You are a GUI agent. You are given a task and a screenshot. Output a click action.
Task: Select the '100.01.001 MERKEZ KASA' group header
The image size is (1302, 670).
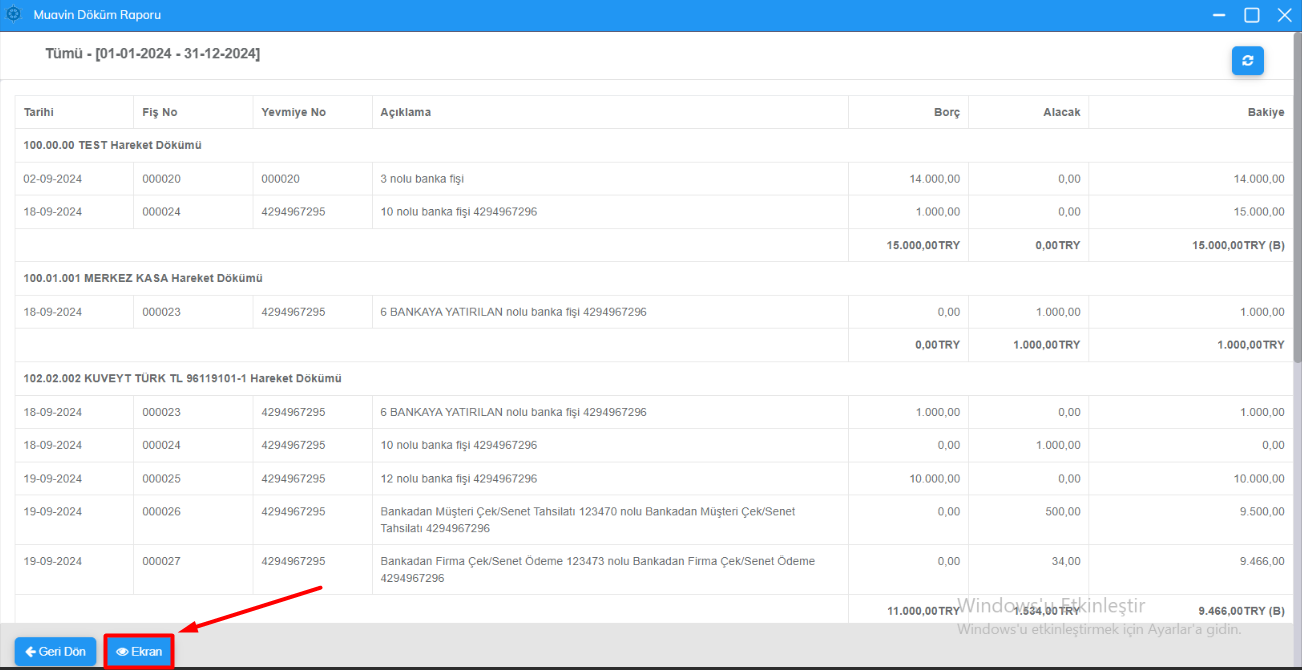pyautogui.click(x=143, y=278)
